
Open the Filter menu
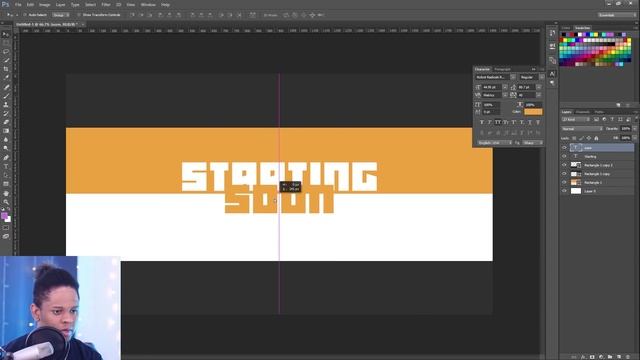pyautogui.click(x=106, y=4)
